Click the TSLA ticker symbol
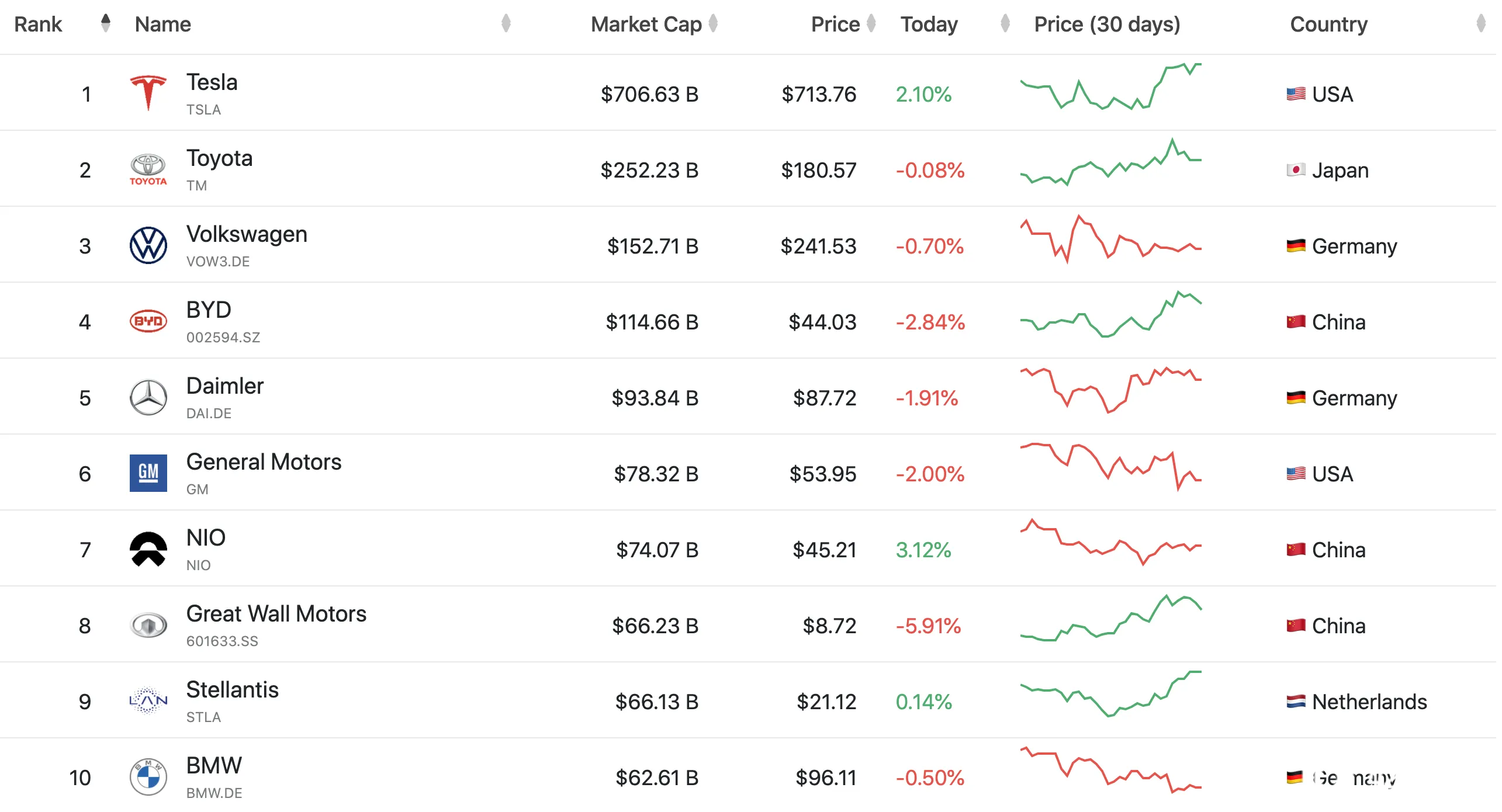 (x=203, y=110)
